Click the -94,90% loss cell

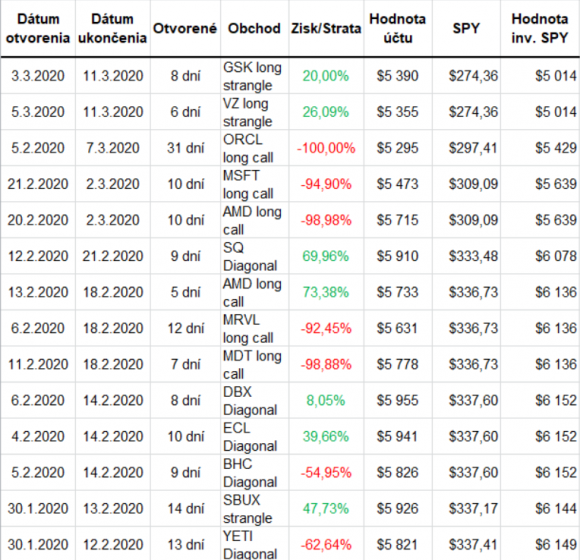326,184
